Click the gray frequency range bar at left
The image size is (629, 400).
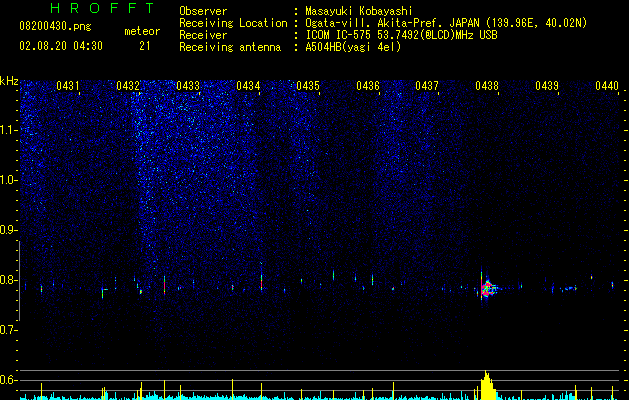[19, 281]
